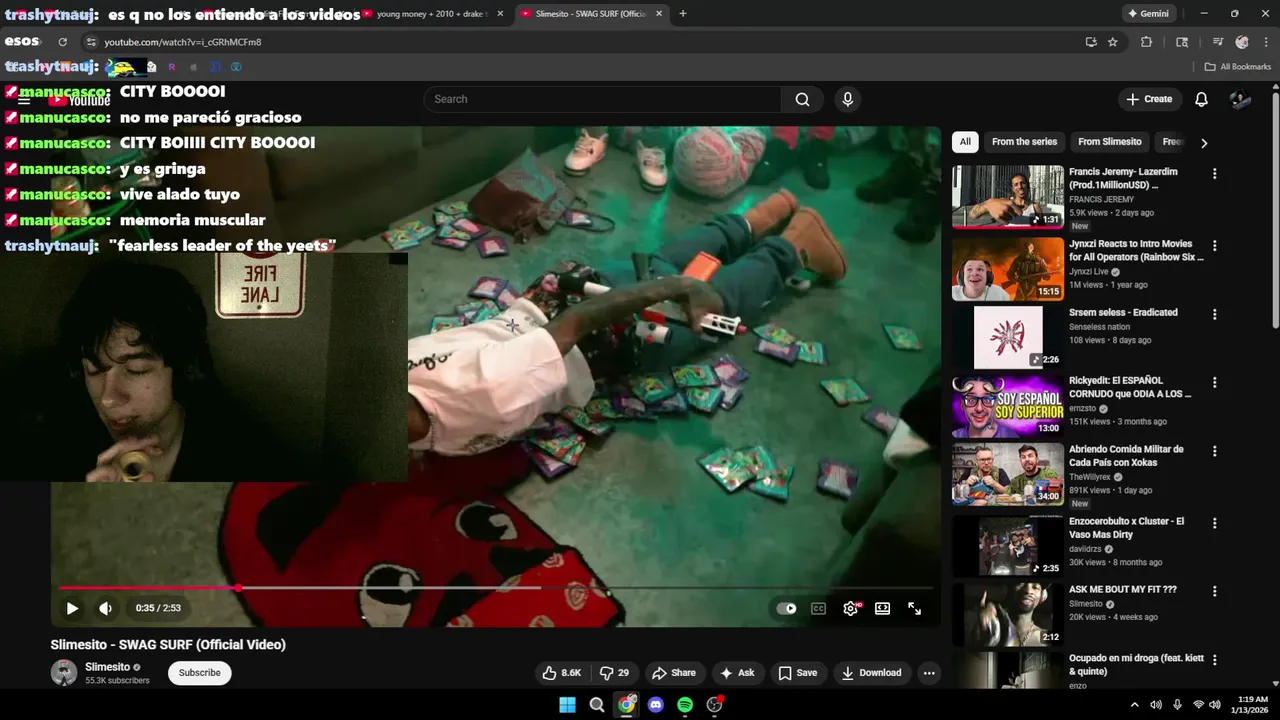Open ASK ME BOUT MY FIT video title

[1123, 590]
